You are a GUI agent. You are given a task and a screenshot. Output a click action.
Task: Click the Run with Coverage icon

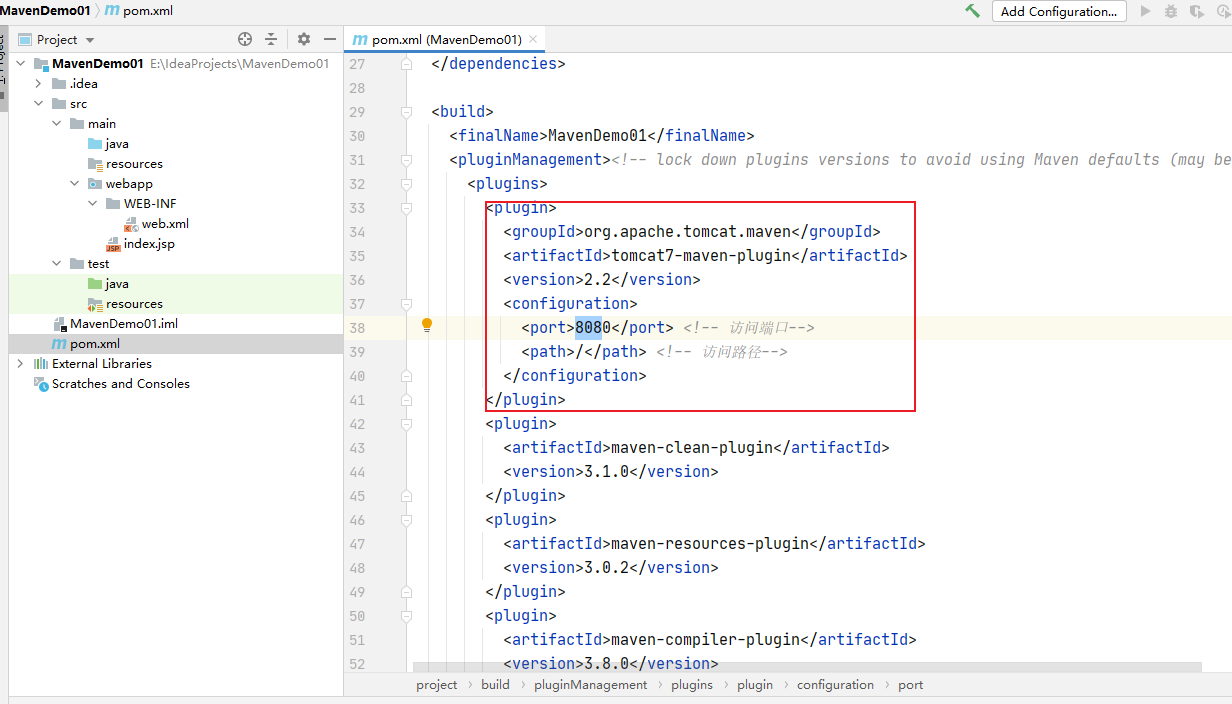tap(1197, 11)
